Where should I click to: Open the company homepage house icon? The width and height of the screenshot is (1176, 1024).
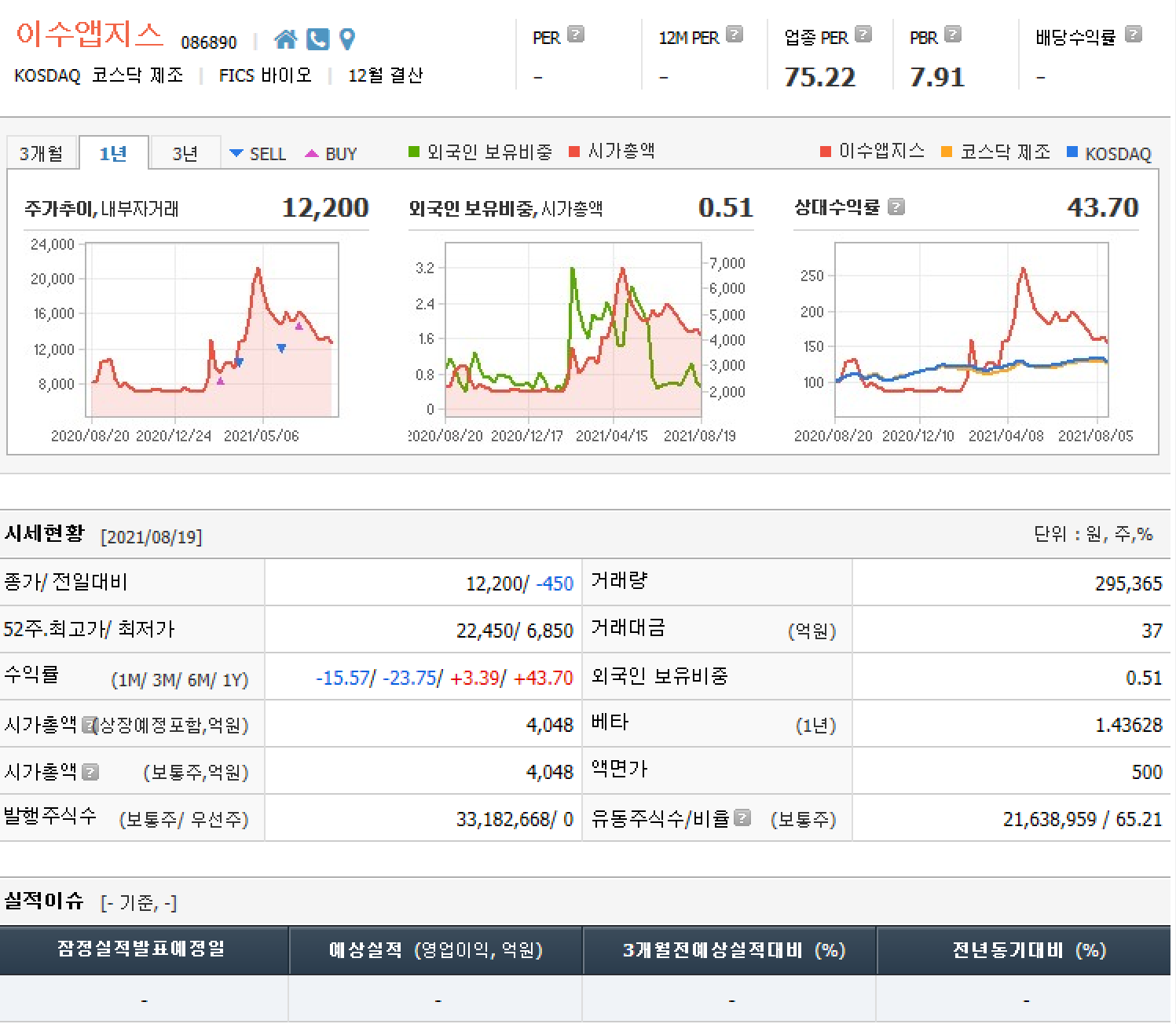pyautogui.click(x=285, y=38)
